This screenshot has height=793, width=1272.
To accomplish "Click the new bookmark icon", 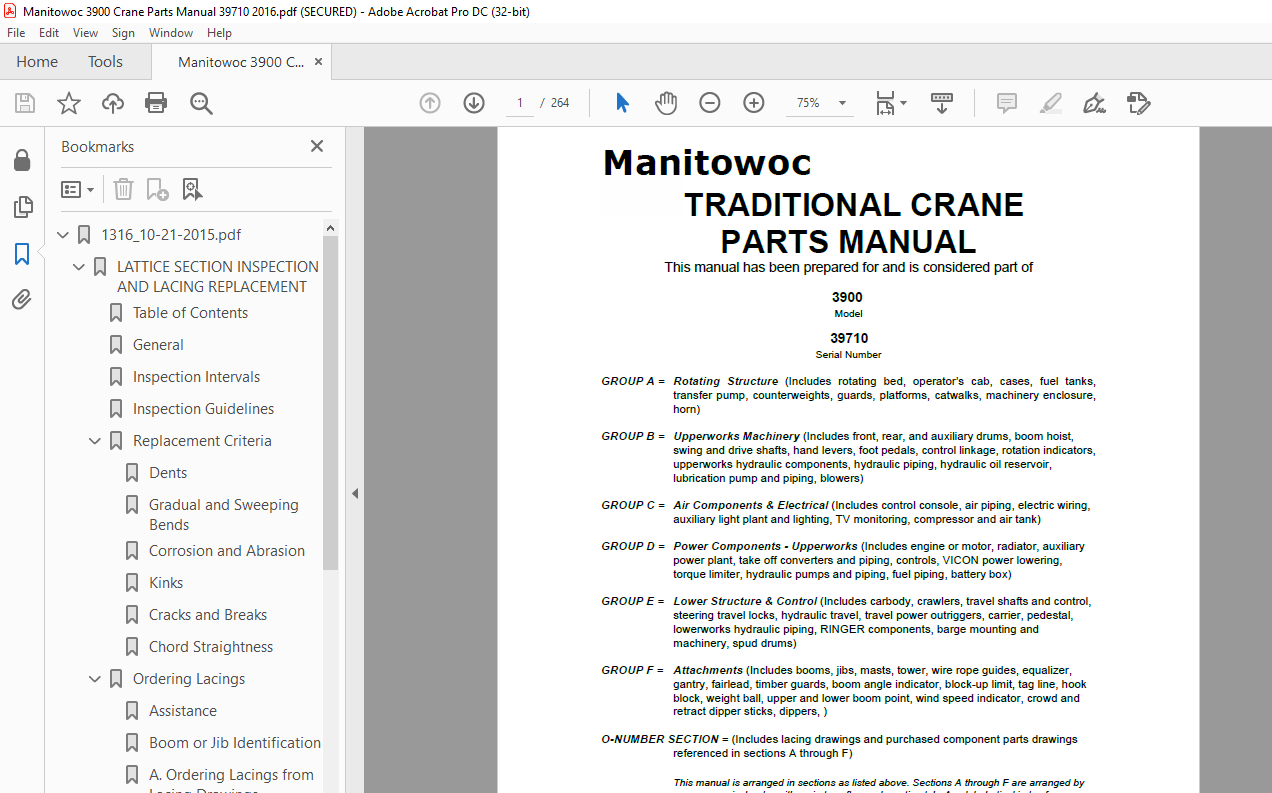I will tap(157, 189).
